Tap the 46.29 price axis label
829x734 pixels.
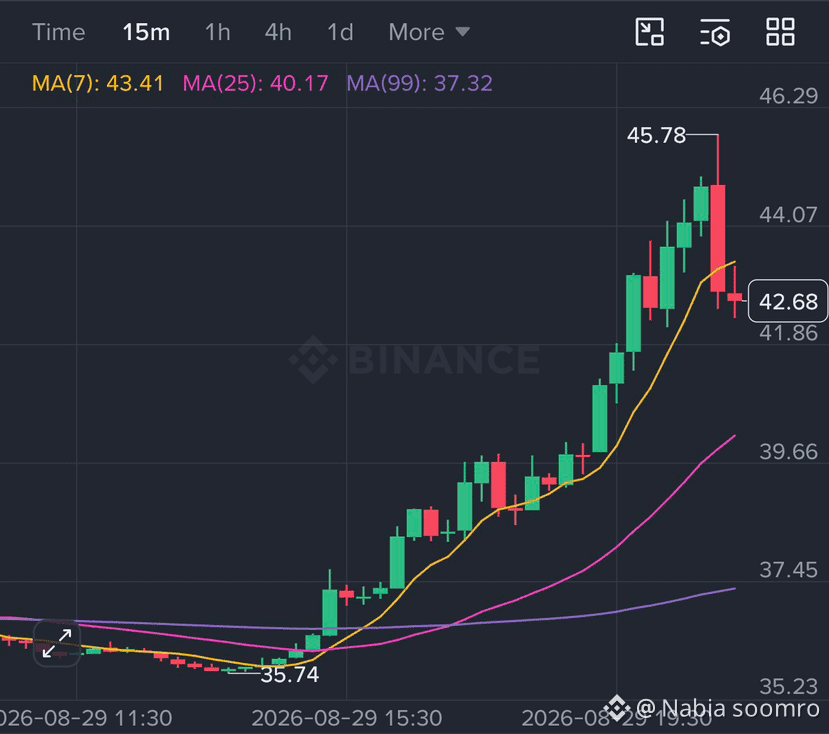[788, 96]
